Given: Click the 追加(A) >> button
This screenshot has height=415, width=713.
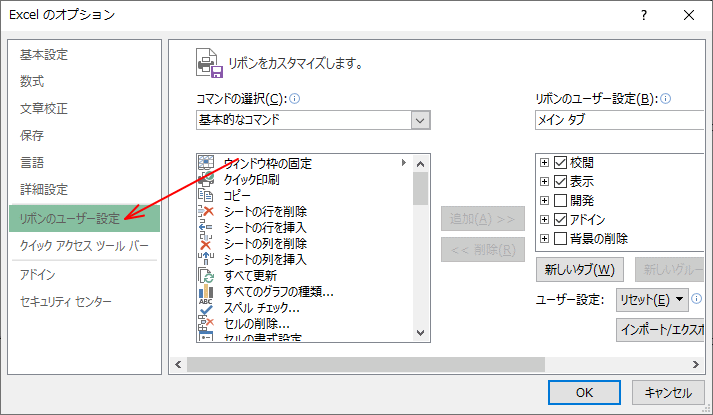Looking at the screenshot, I should pos(483,219).
